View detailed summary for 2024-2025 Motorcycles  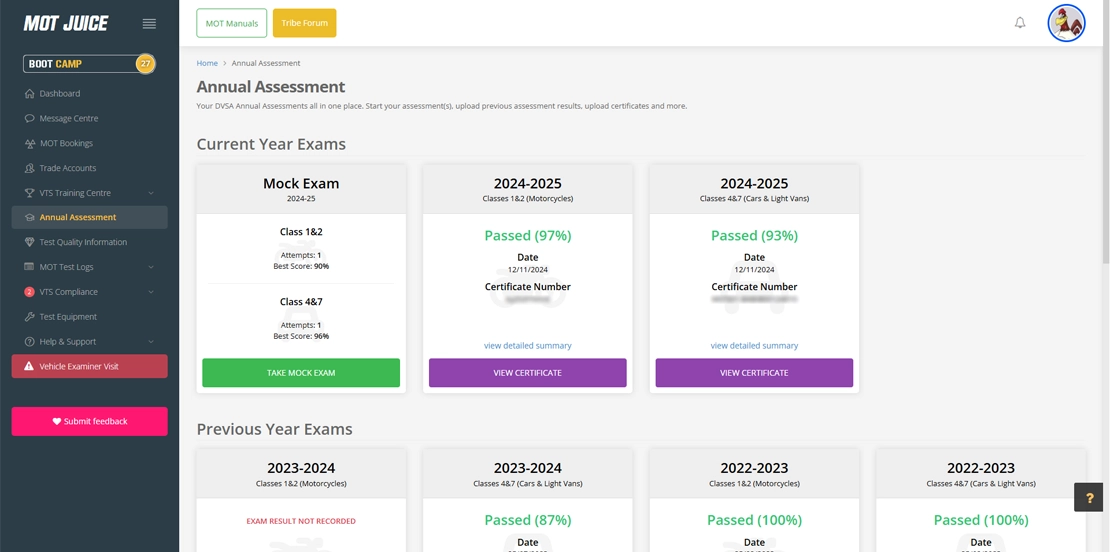pos(527,346)
